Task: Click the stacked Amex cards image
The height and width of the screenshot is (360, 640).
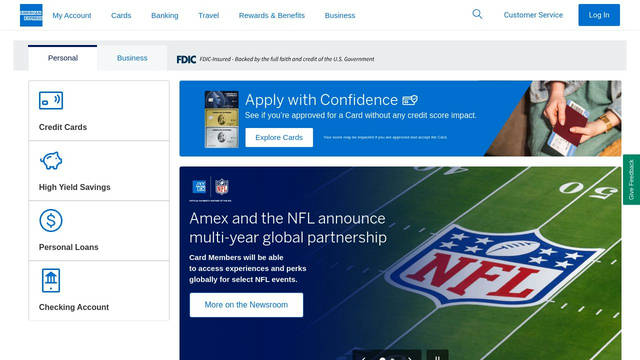Action: pos(222,119)
